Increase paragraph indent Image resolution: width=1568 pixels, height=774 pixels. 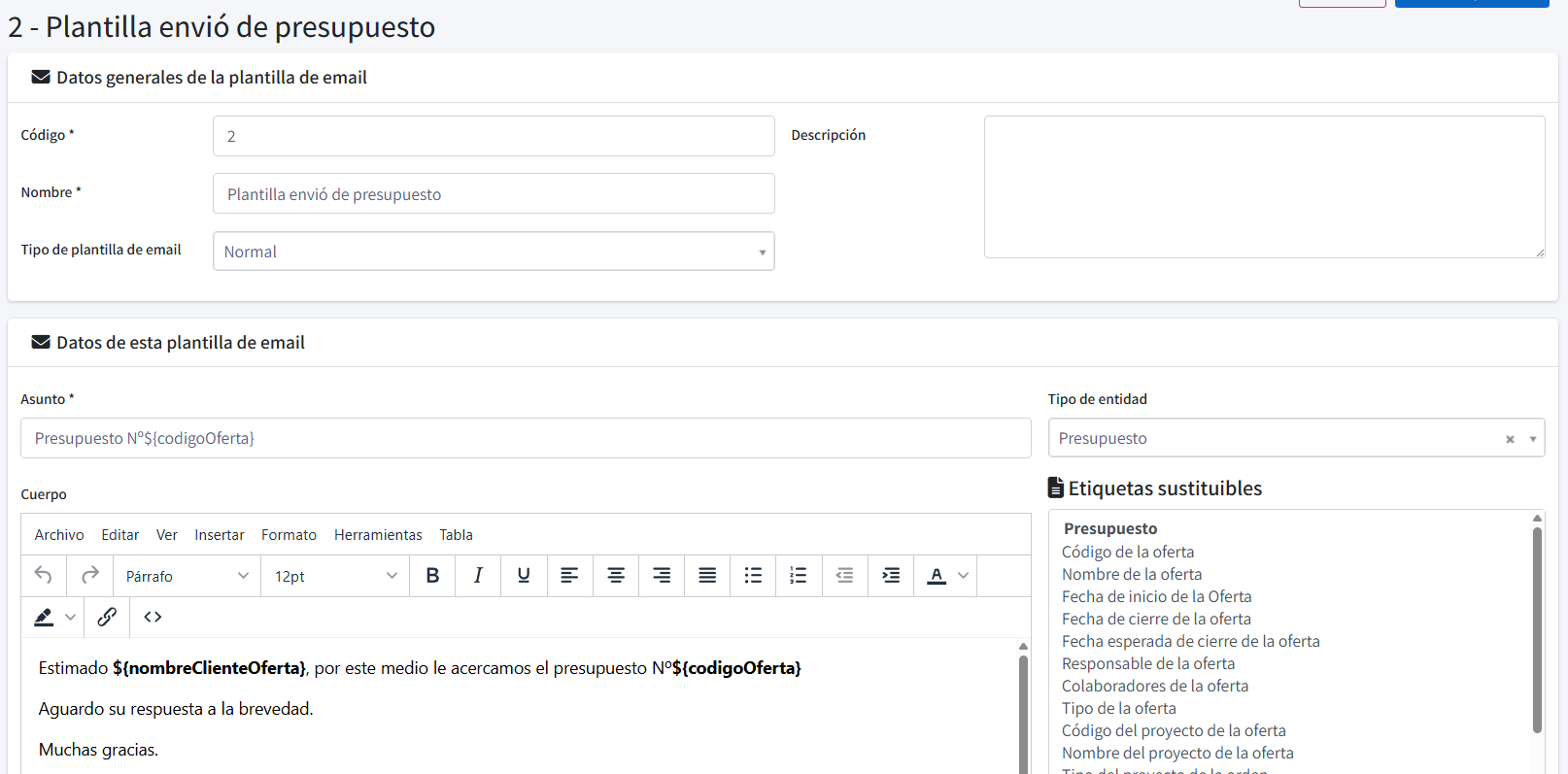[x=891, y=576]
